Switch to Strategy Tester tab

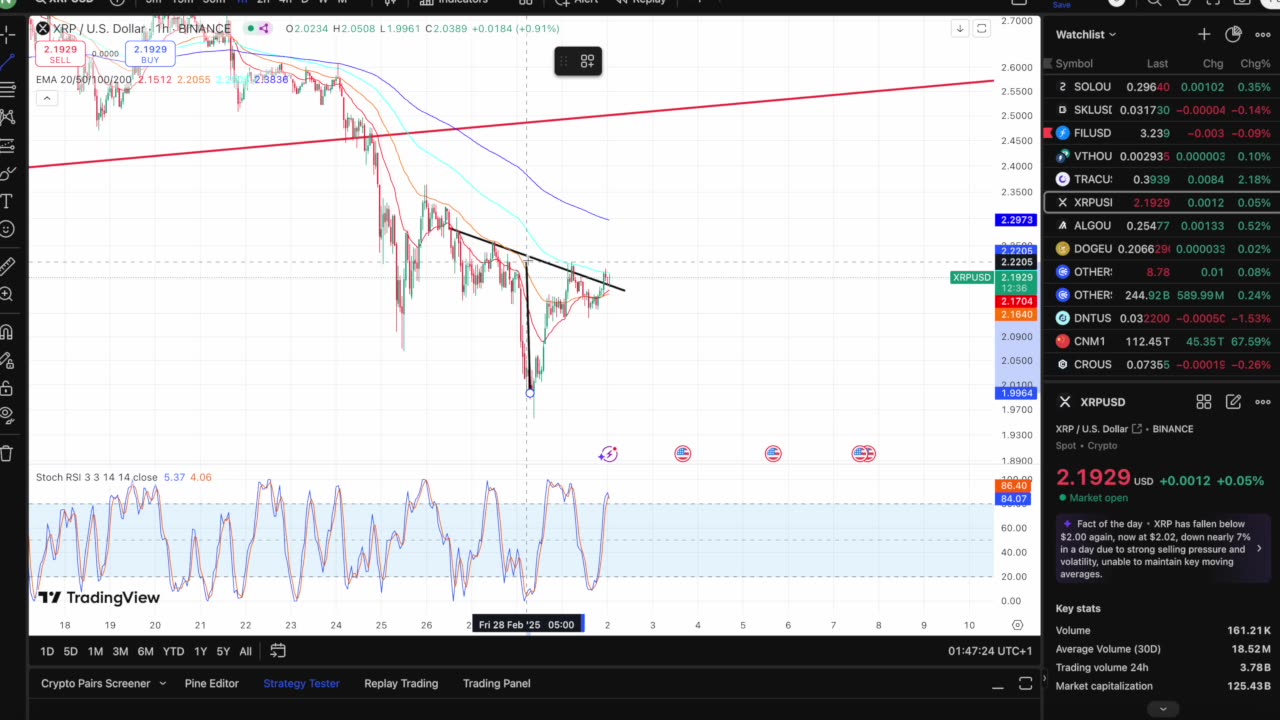(301, 684)
